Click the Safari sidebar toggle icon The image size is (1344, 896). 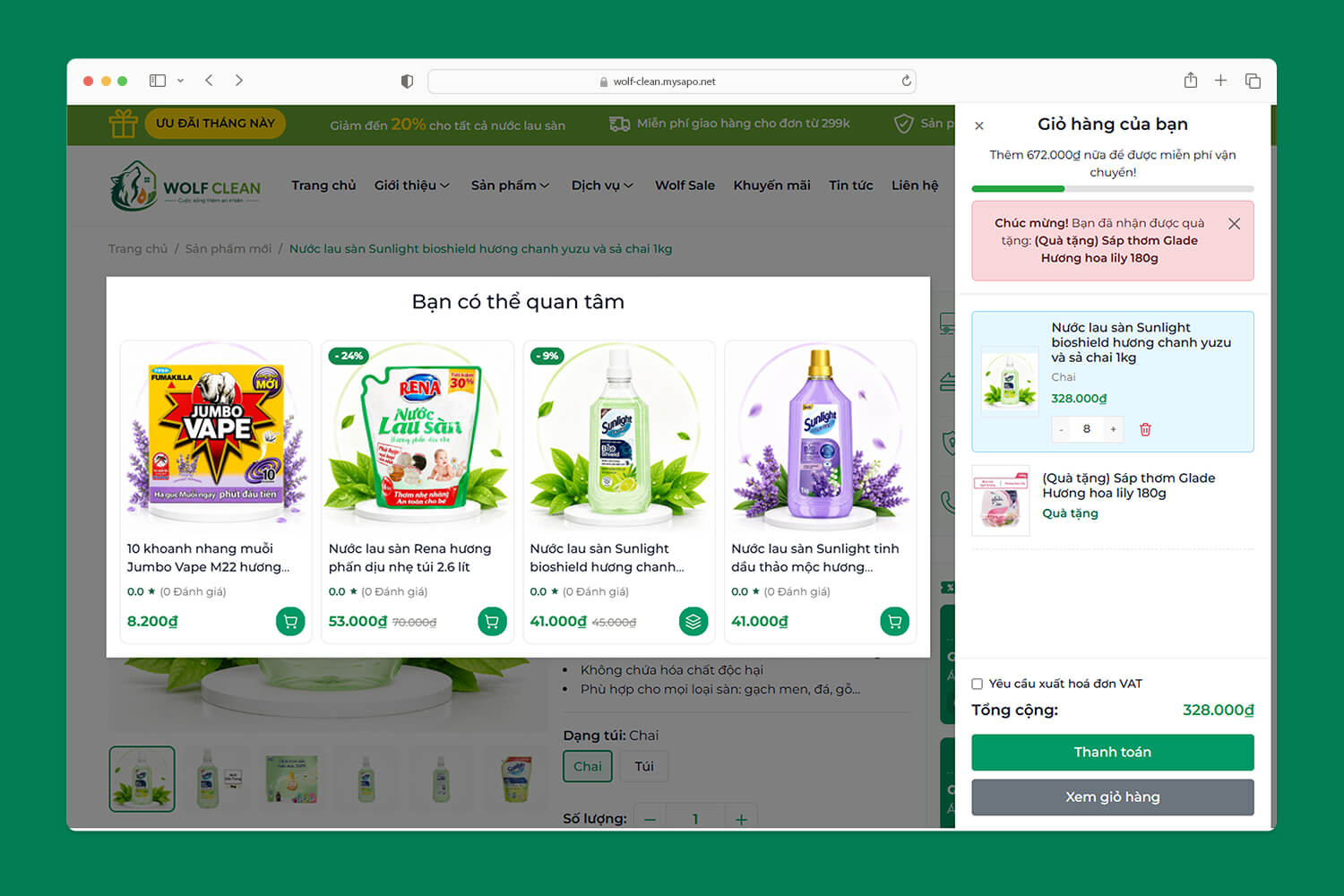click(x=158, y=81)
